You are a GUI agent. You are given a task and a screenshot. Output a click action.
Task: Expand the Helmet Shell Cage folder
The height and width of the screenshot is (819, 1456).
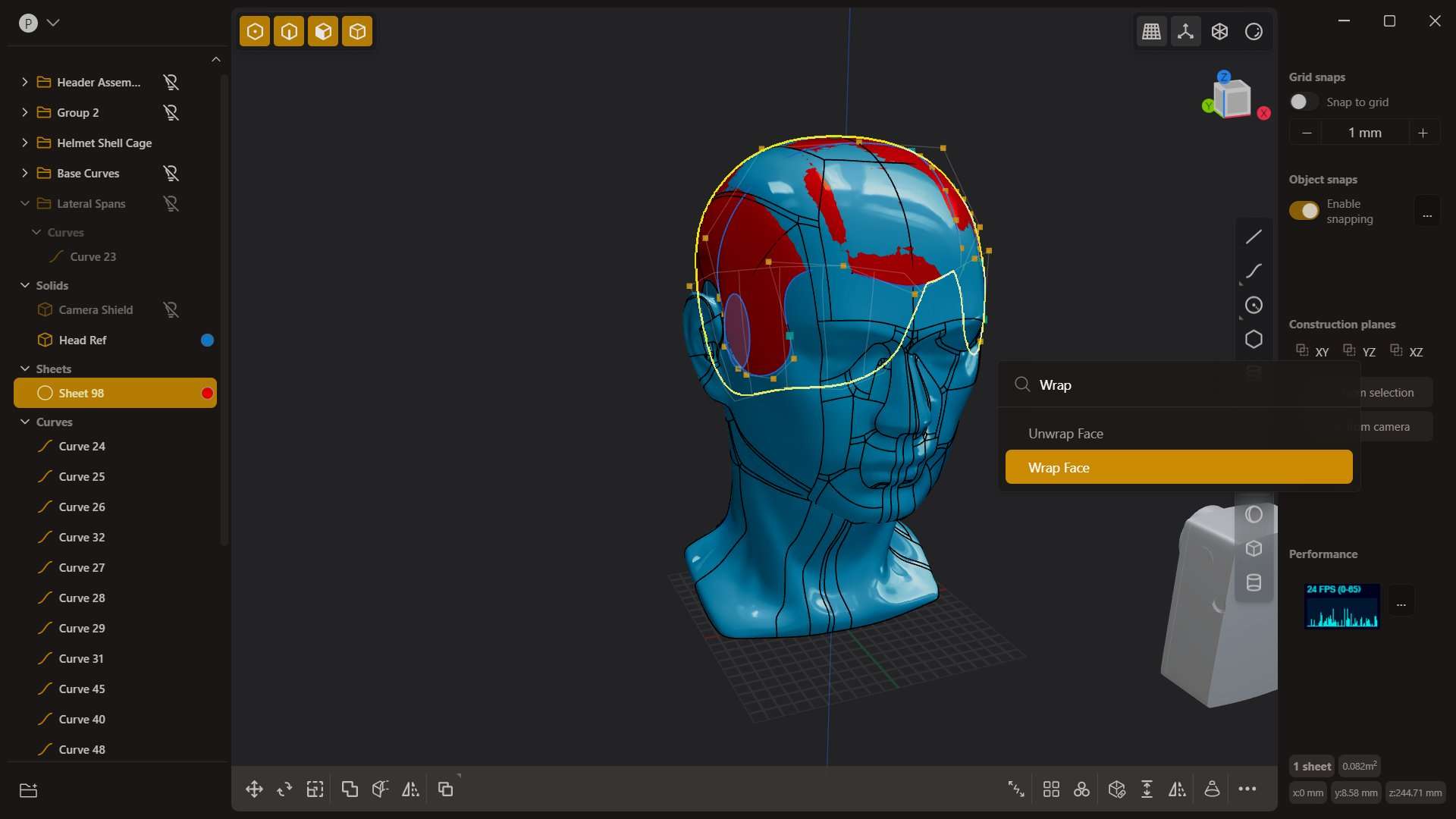tap(24, 143)
